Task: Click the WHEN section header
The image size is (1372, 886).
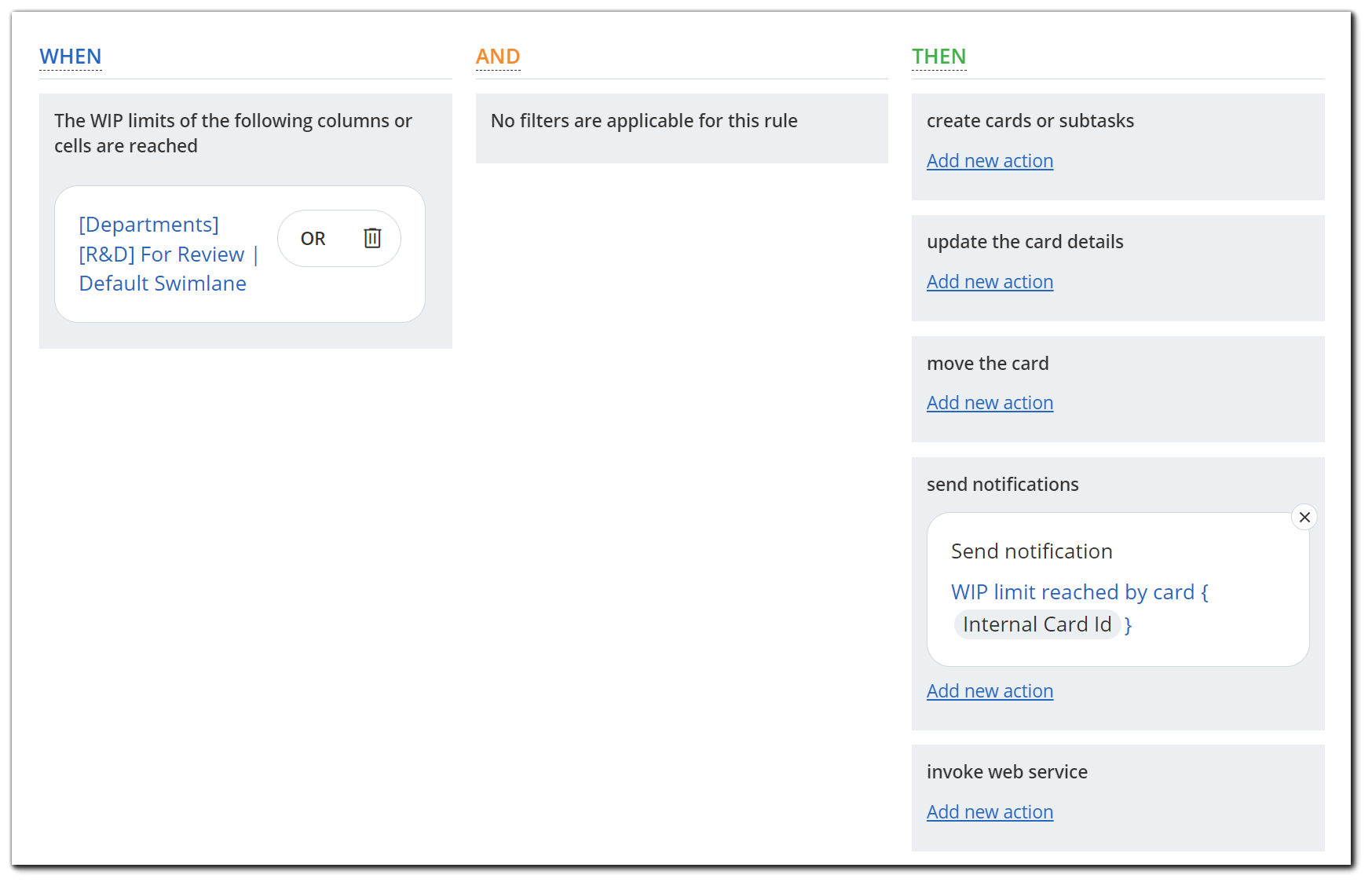Action: pyautogui.click(x=71, y=56)
